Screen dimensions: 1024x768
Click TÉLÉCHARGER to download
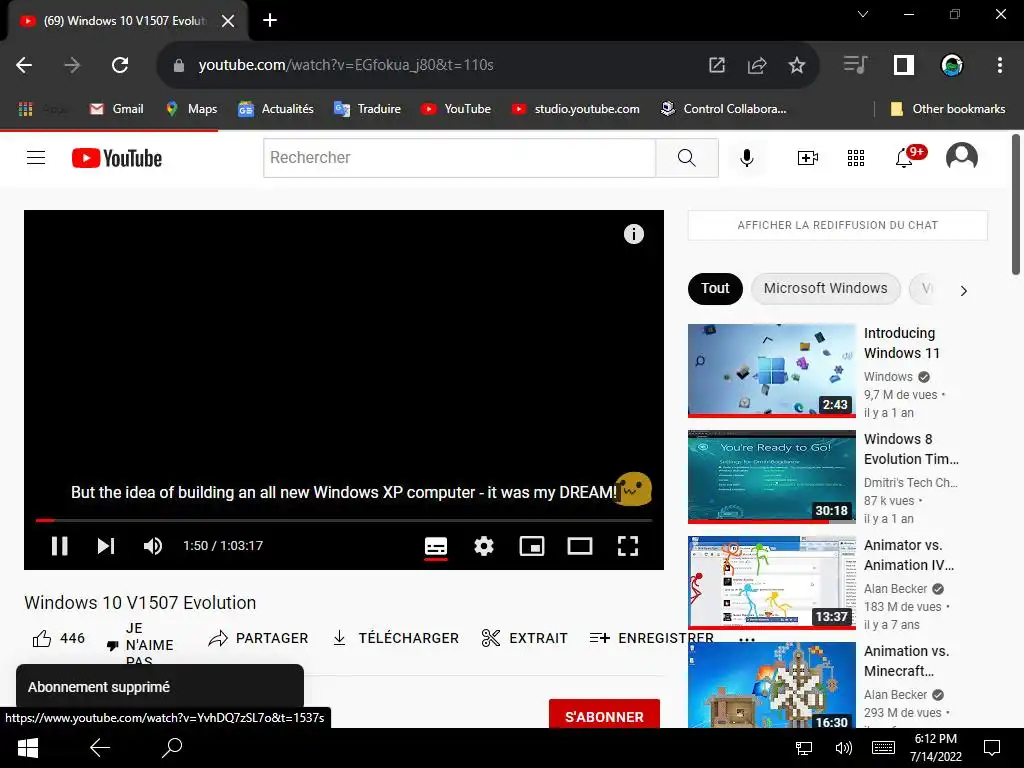click(x=396, y=638)
